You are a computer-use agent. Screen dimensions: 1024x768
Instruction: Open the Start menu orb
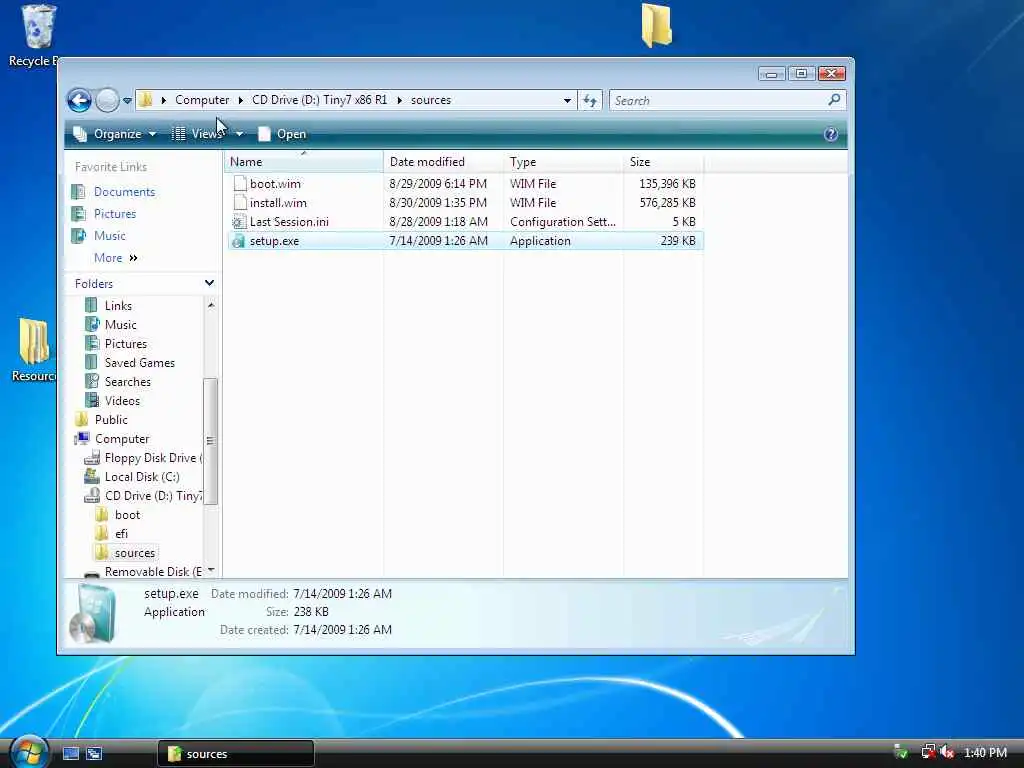(29, 752)
